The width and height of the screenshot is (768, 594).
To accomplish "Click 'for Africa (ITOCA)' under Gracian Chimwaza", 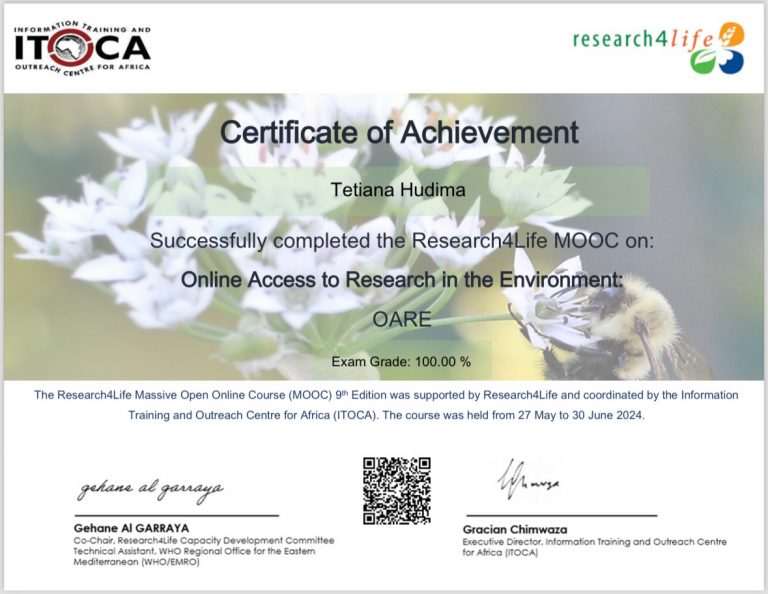I will [x=500, y=553].
